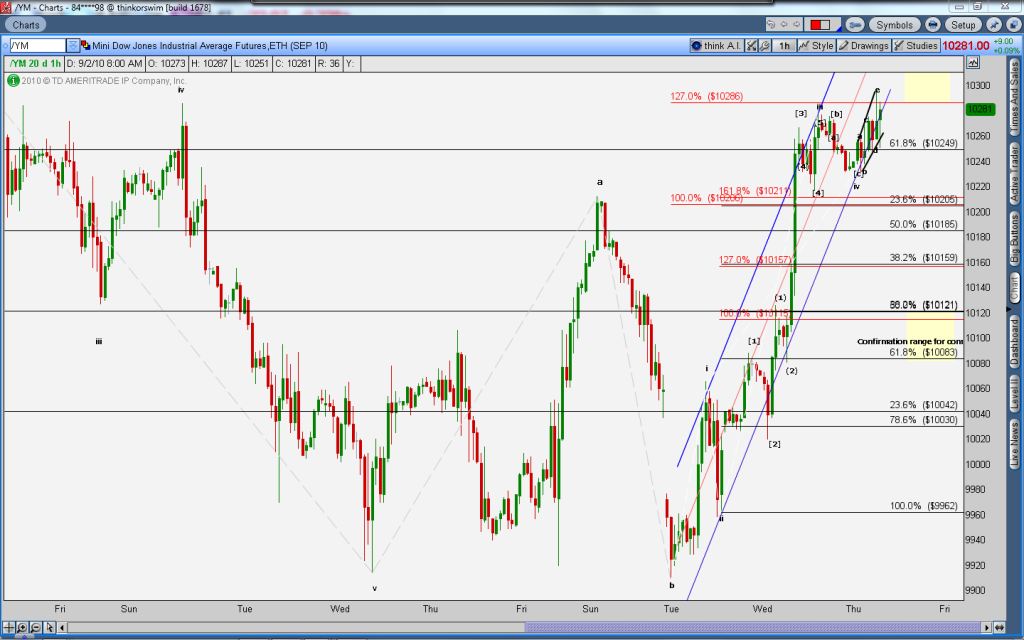Open the Charts tab
Image resolution: width=1024 pixels, height=640 pixels.
[x=27, y=24]
